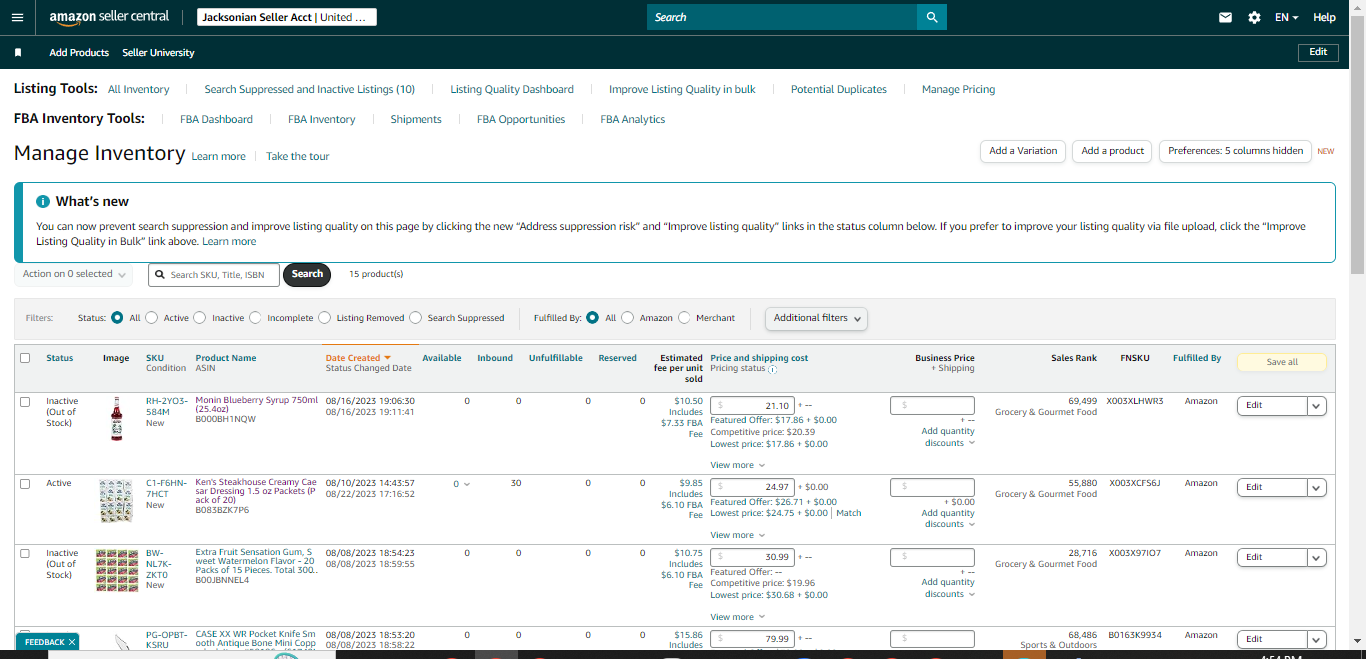The image size is (1366, 659).
Task: Open the Action on 0 selected dropdown
Action: pyautogui.click(x=74, y=274)
